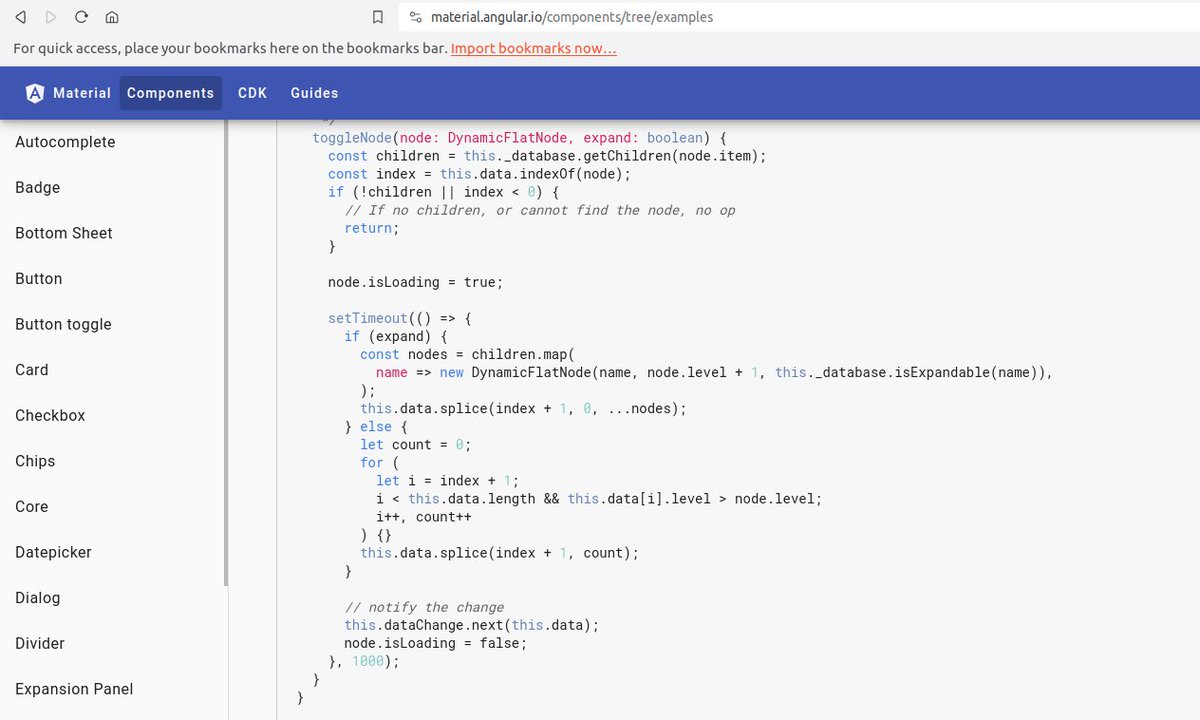This screenshot has width=1200, height=720.
Task: Click 'node.isLoading = true;' code line
Action: pos(415,282)
